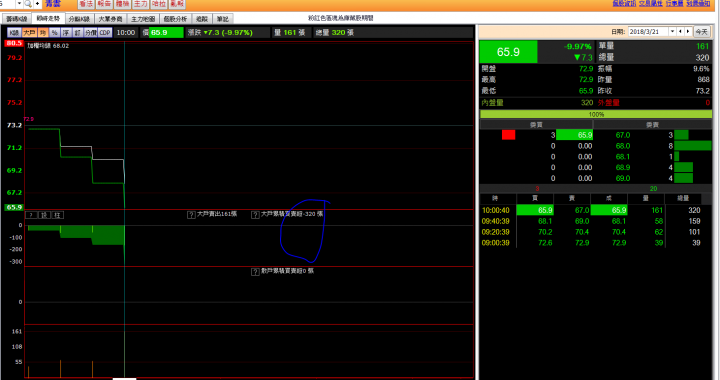The height and width of the screenshot is (380, 720).
Task: Switch to the 即時走勢 tab
Action: (48, 18)
